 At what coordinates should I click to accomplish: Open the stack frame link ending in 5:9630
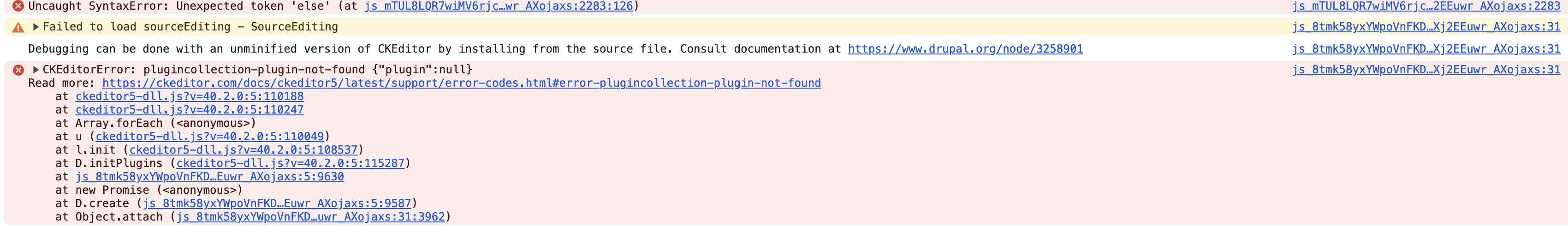click(x=209, y=177)
